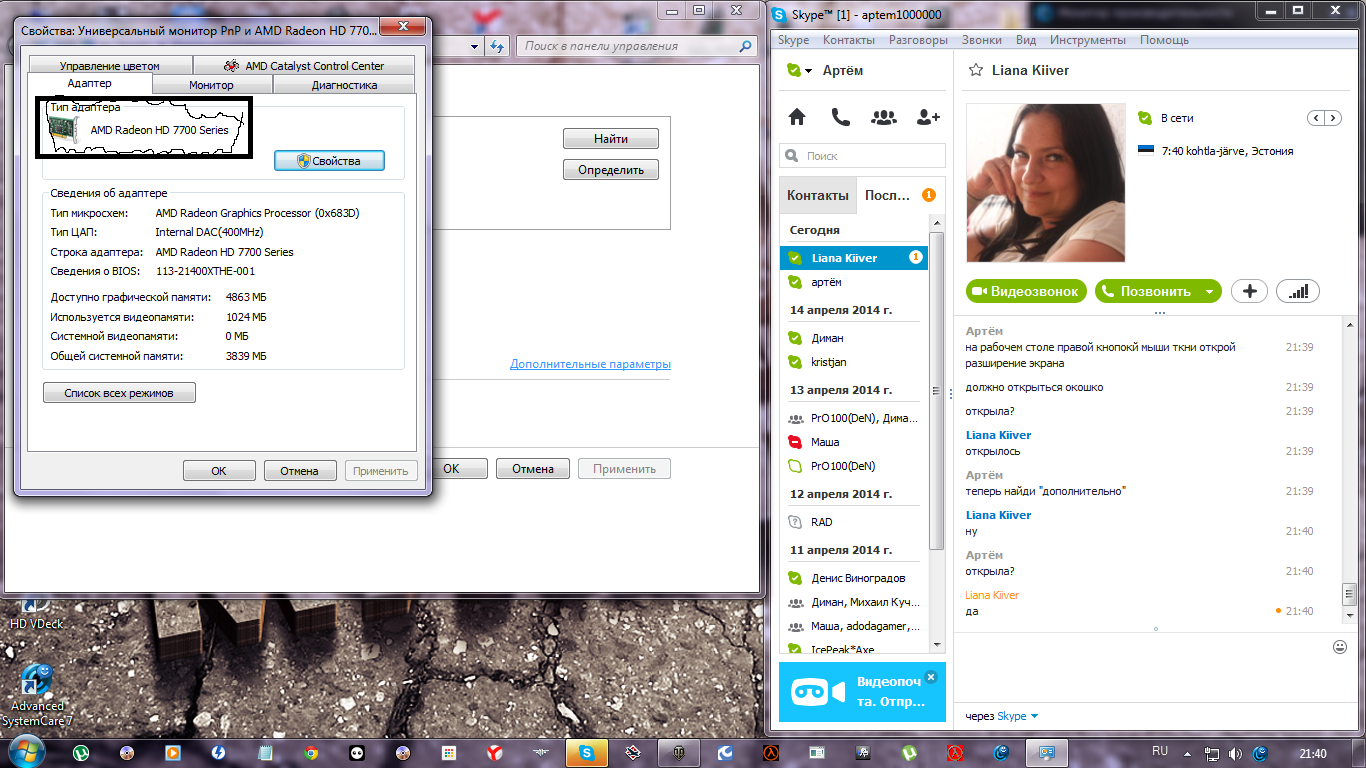
Task: Close the Видеопочта promo banner
Action: pyautogui.click(x=931, y=677)
